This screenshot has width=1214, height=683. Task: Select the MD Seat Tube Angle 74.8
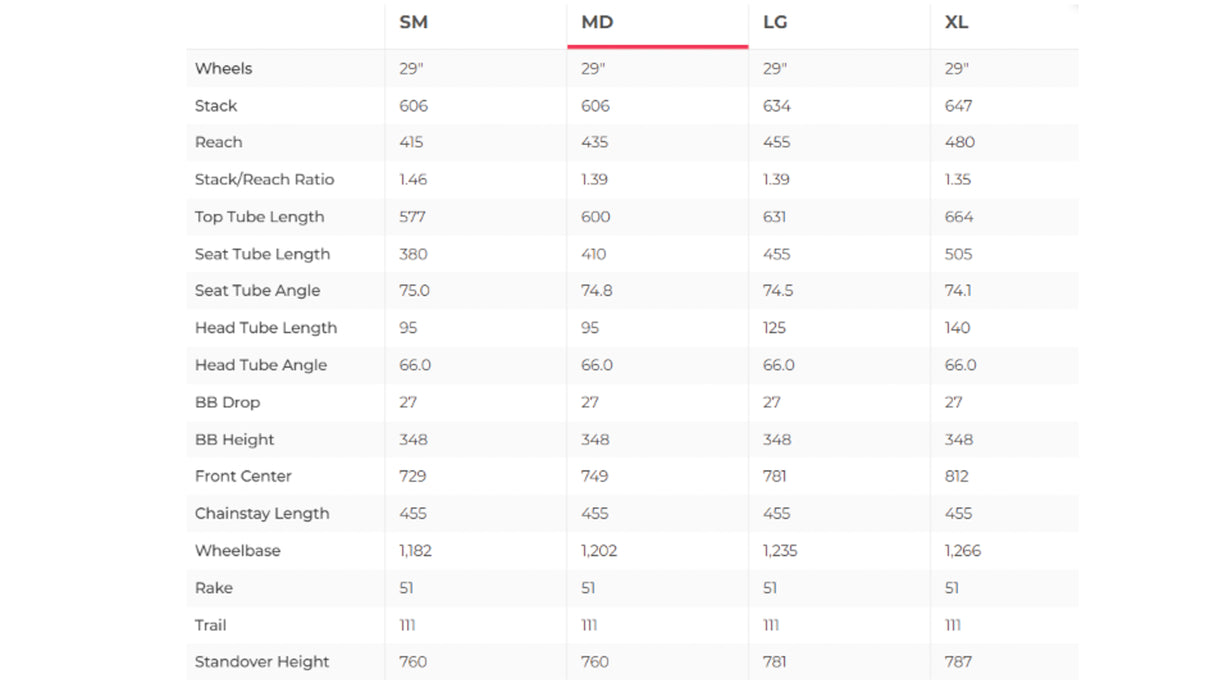[597, 291]
